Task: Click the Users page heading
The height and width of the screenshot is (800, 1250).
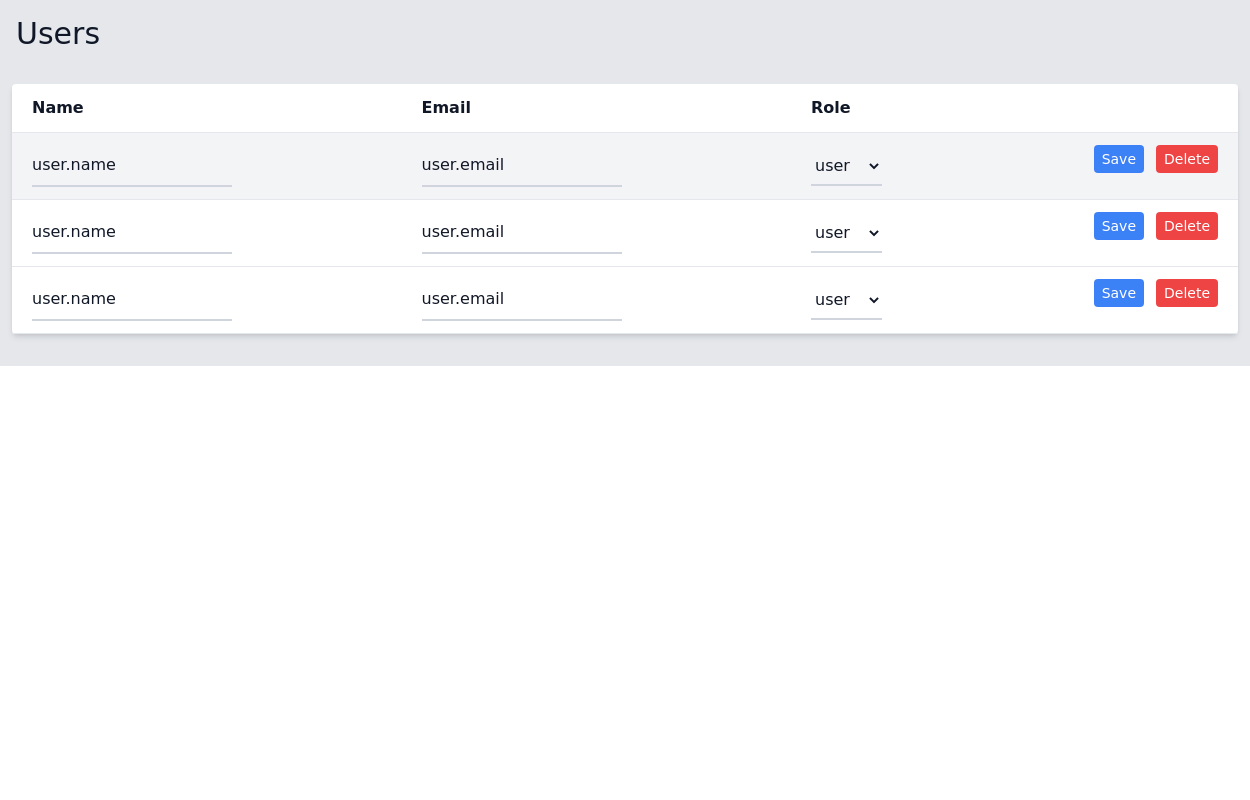Action: pos(57,33)
